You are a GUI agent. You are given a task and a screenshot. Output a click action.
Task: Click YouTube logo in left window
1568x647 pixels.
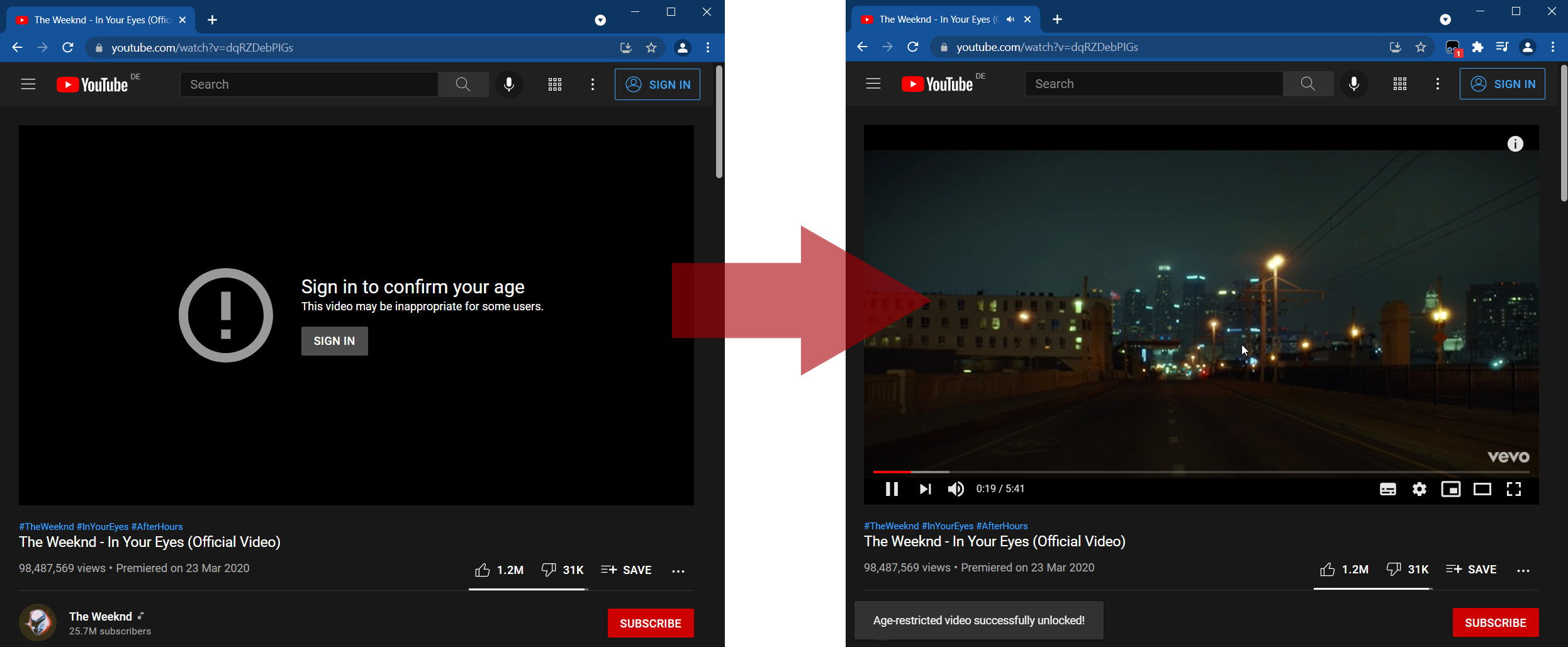pos(92,84)
